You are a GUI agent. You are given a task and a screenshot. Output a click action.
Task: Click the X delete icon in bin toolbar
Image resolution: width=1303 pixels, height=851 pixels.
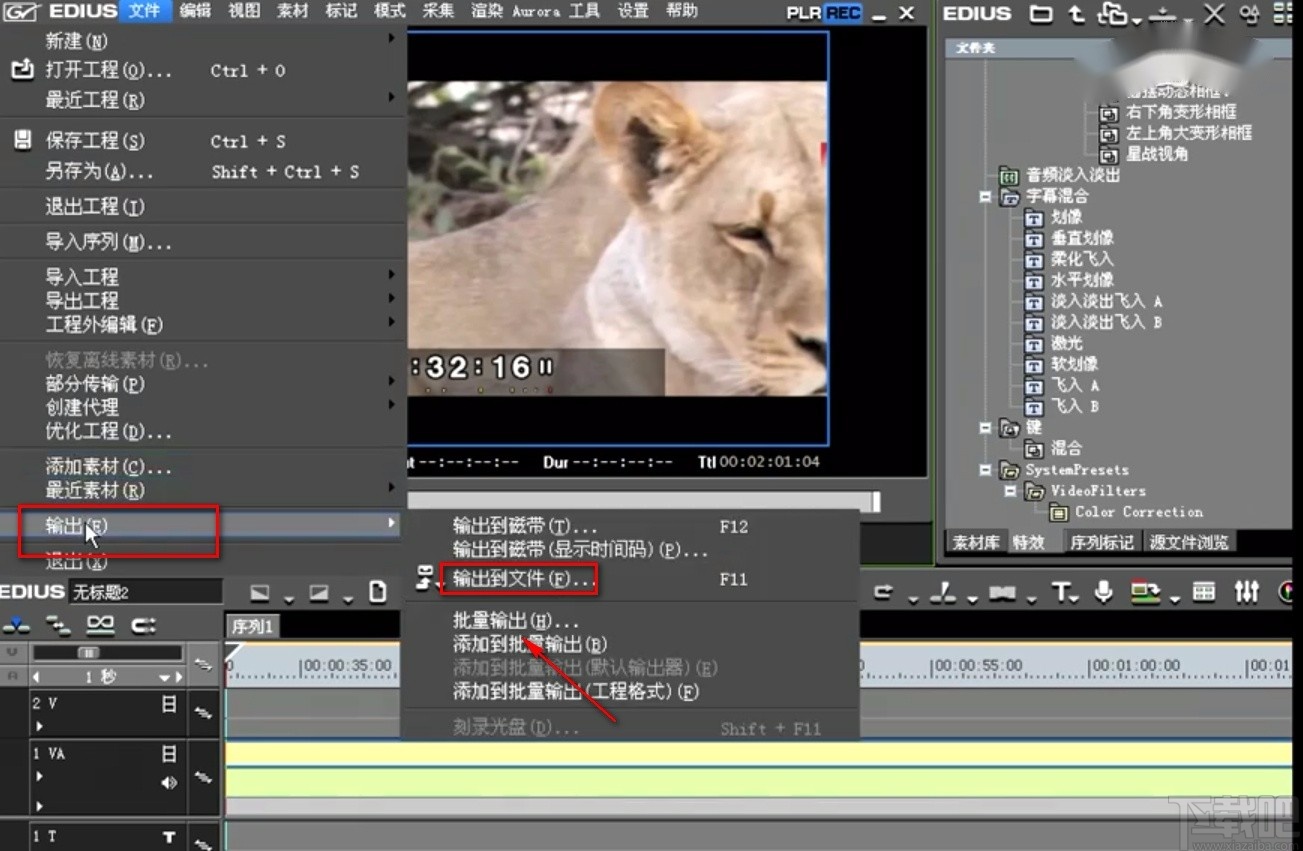click(x=1214, y=15)
